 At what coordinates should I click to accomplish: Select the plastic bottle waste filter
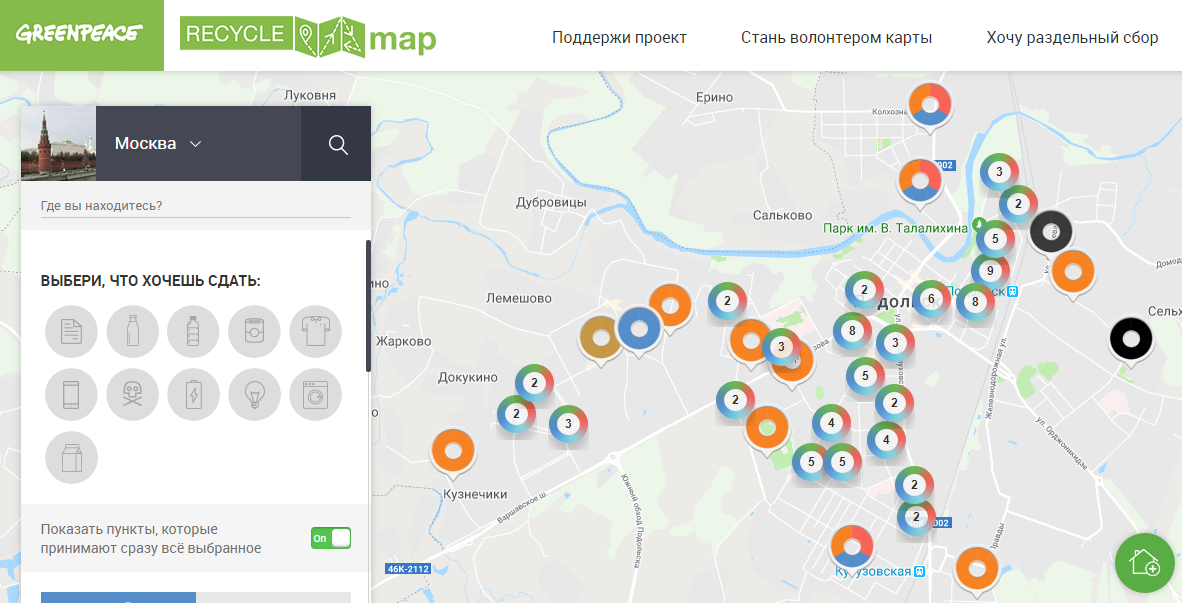point(194,331)
